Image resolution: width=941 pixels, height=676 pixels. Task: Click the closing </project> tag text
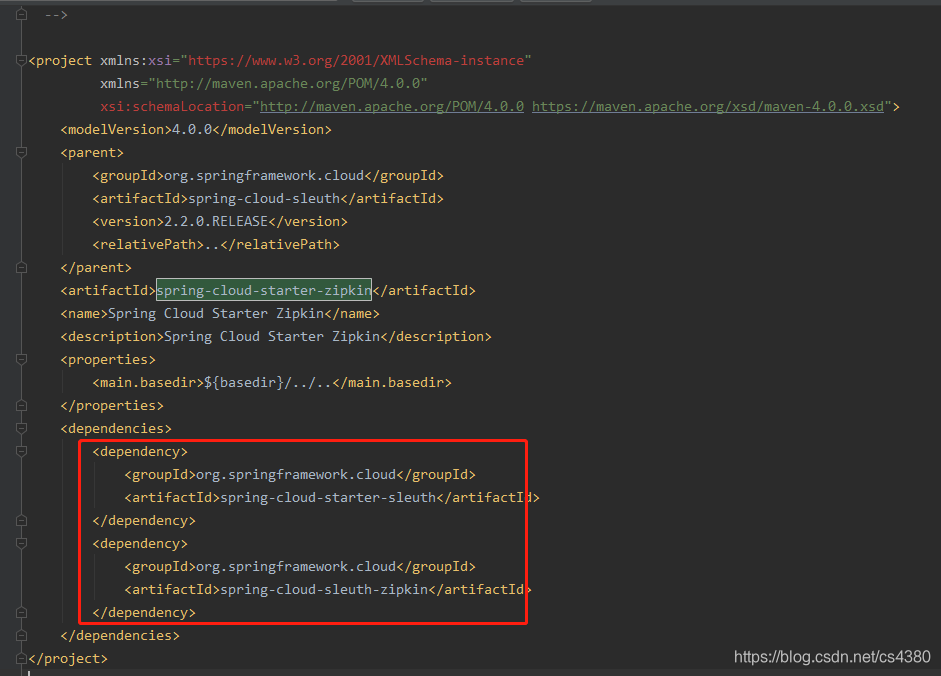[x=68, y=659]
